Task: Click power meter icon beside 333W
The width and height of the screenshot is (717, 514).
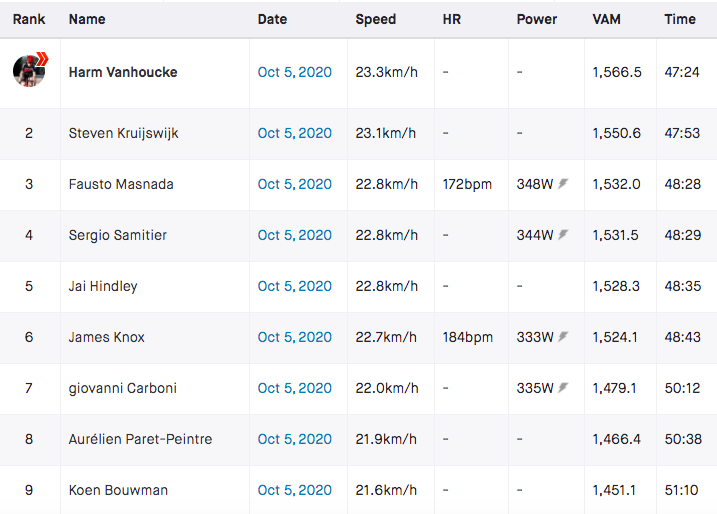Action: point(563,337)
